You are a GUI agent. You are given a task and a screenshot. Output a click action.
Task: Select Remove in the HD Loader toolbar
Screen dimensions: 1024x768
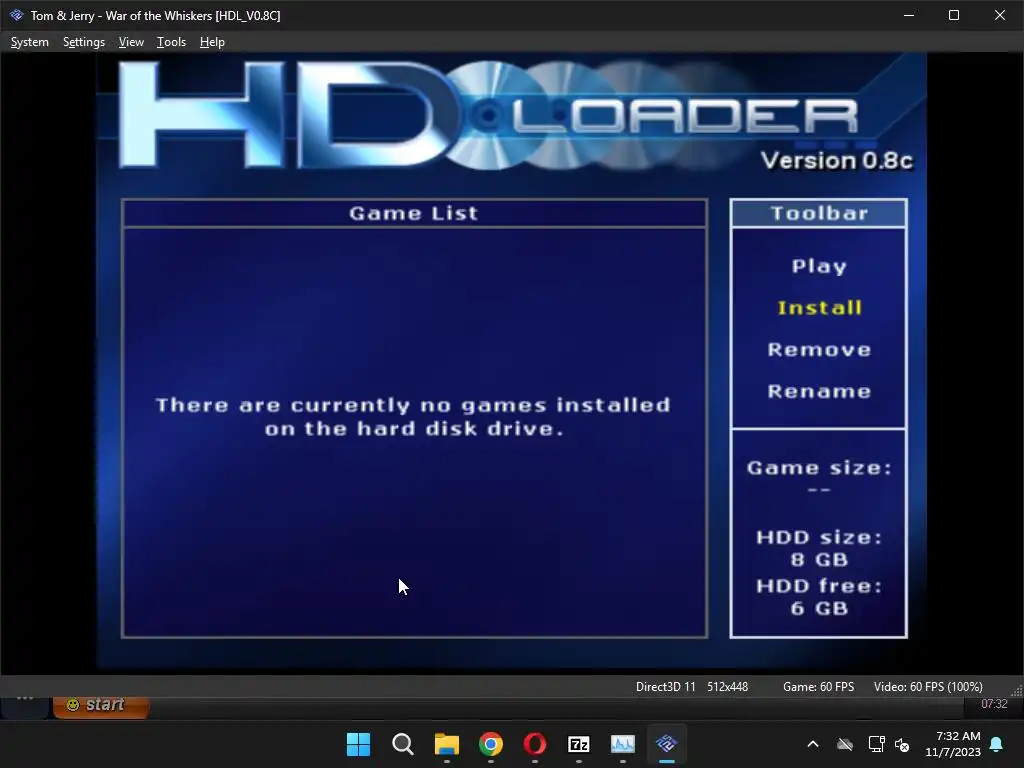[819, 349]
